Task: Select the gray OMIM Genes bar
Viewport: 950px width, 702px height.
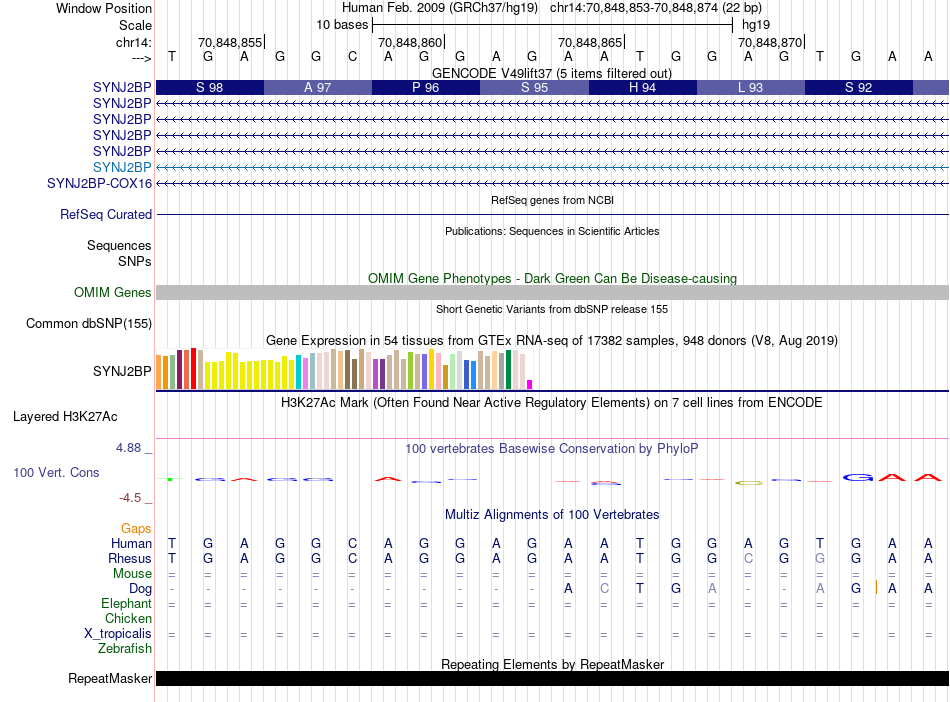Action: pos(552,292)
